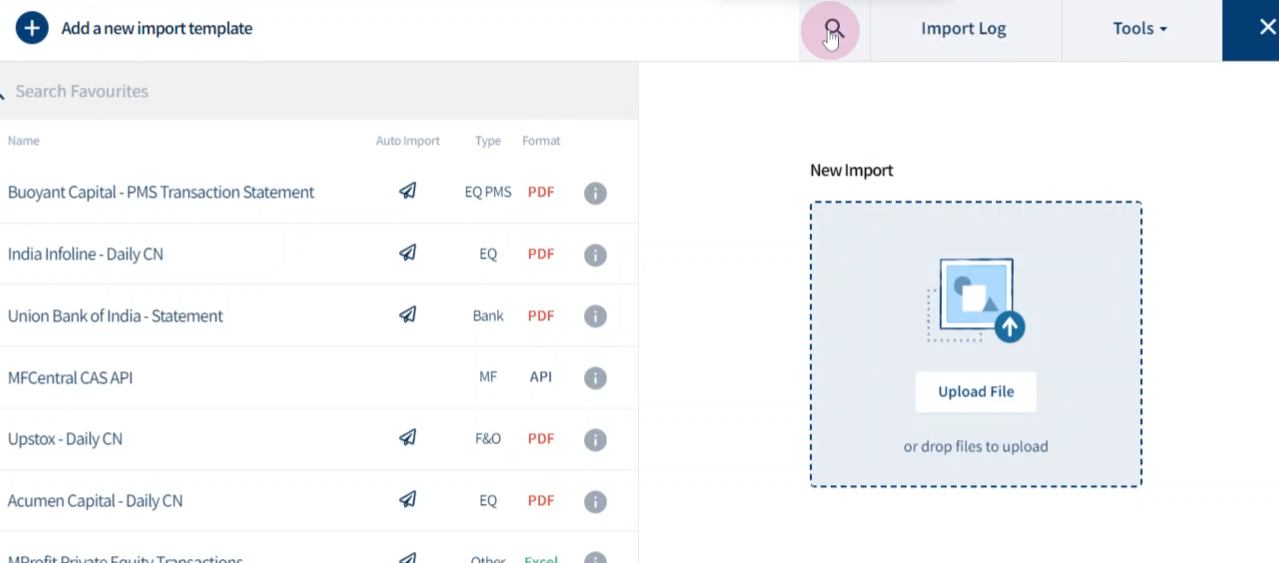The image size is (1279, 563).
Task: Click auto import icon for India Infoline
Action: pos(408,253)
